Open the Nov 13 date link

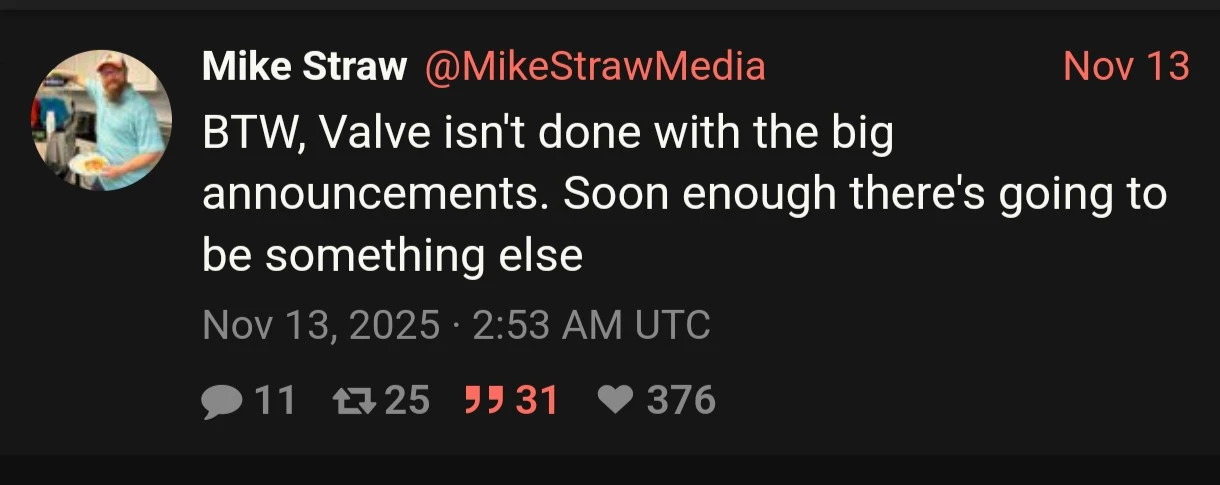1127,67
